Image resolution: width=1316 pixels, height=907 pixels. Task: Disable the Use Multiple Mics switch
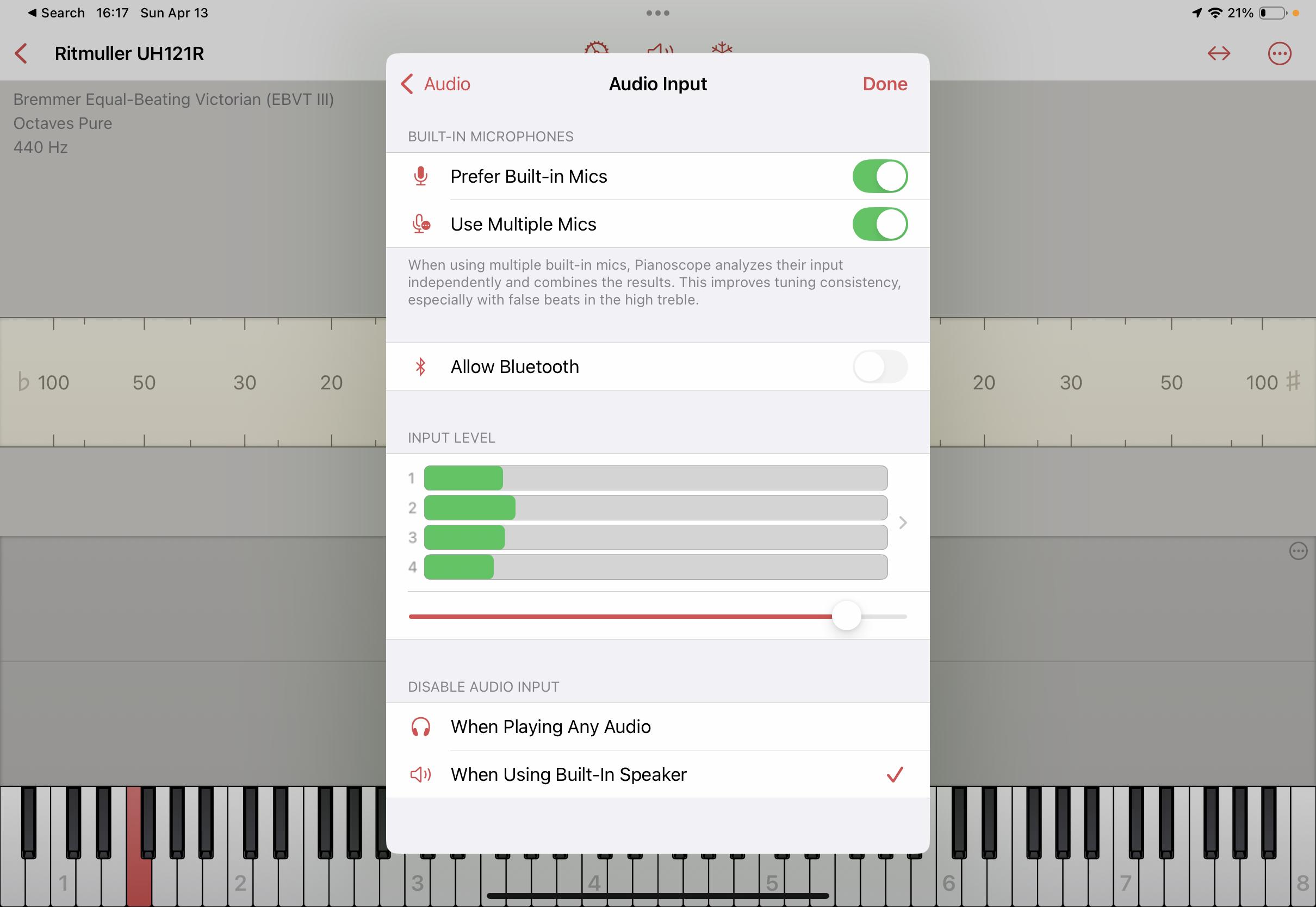880,224
